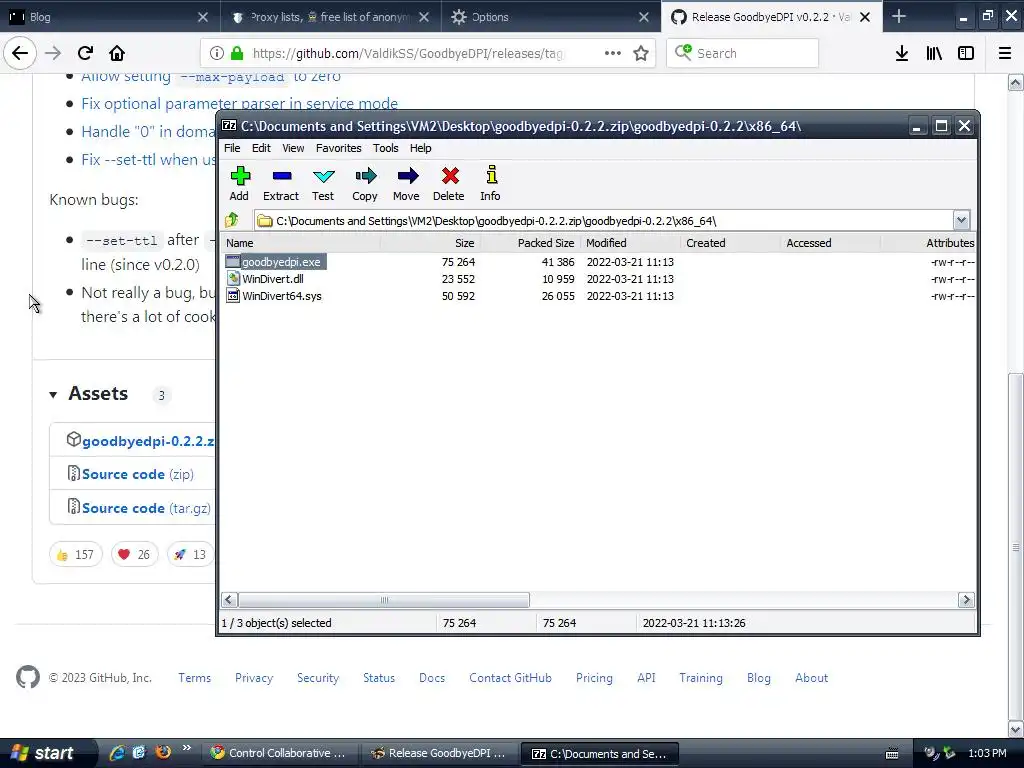Sort by the Modified column header
1024x768 pixels.
pyautogui.click(x=630, y=243)
